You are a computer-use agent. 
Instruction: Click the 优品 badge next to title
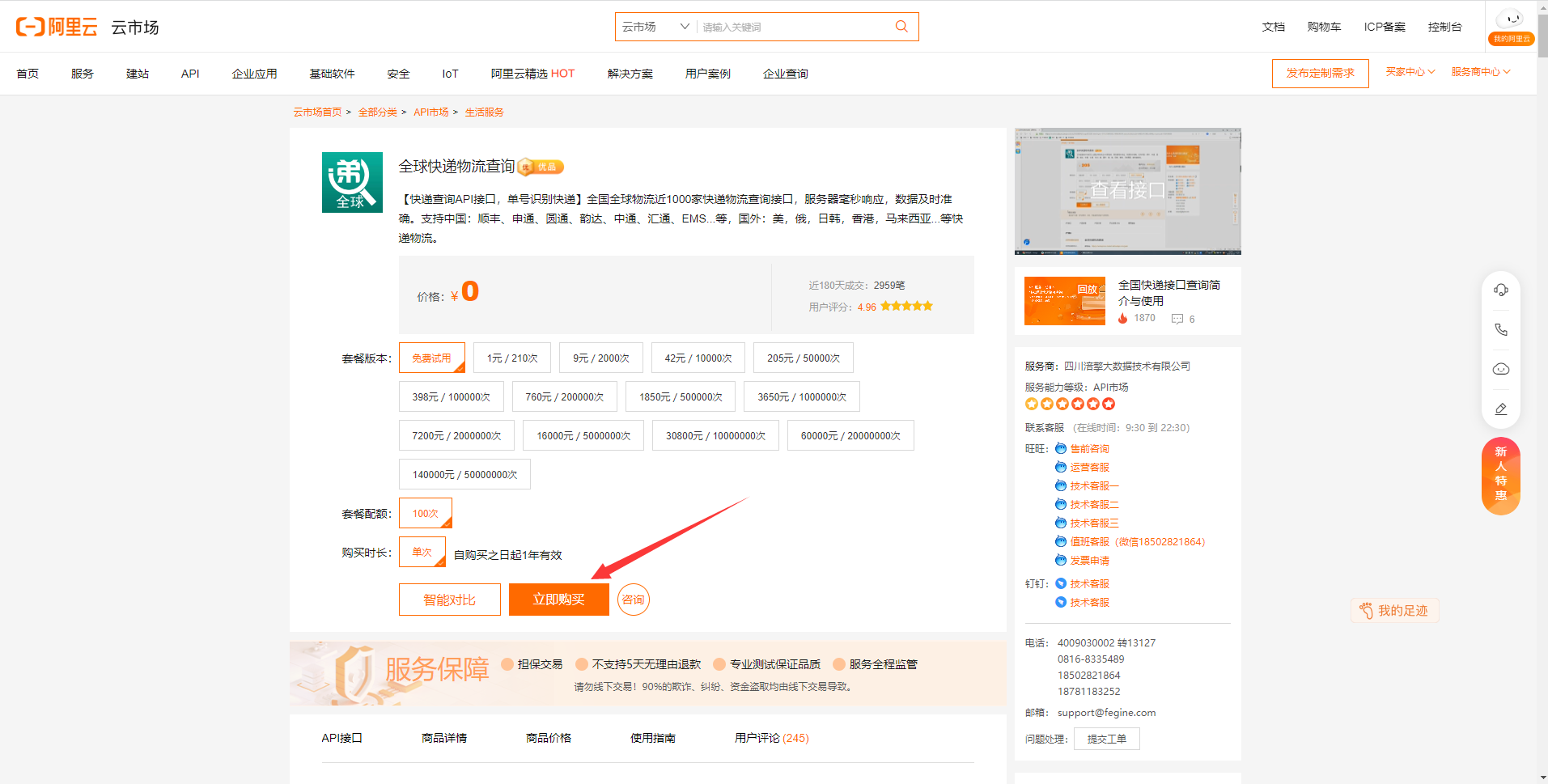tap(541, 167)
